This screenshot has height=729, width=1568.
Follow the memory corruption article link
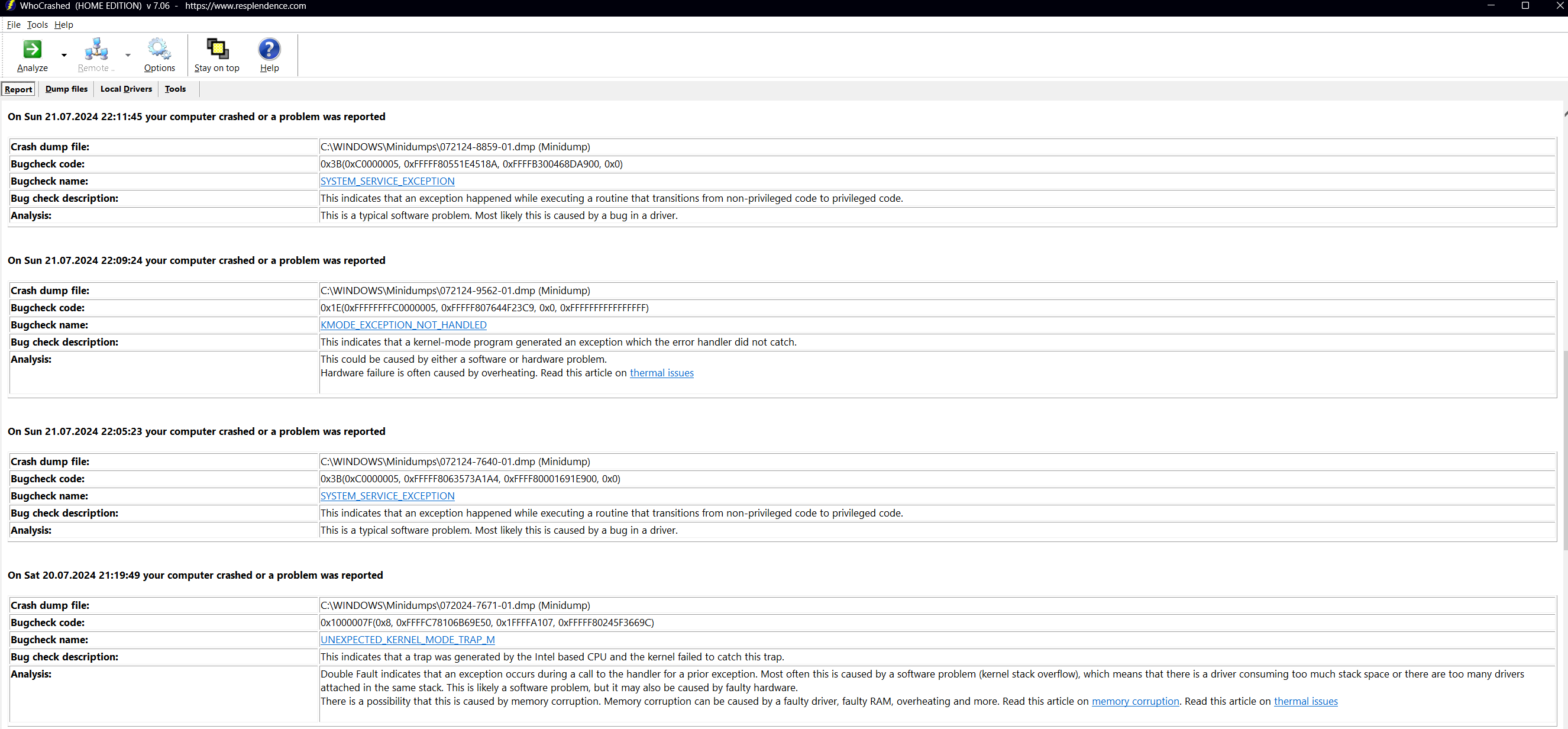[x=1134, y=701]
